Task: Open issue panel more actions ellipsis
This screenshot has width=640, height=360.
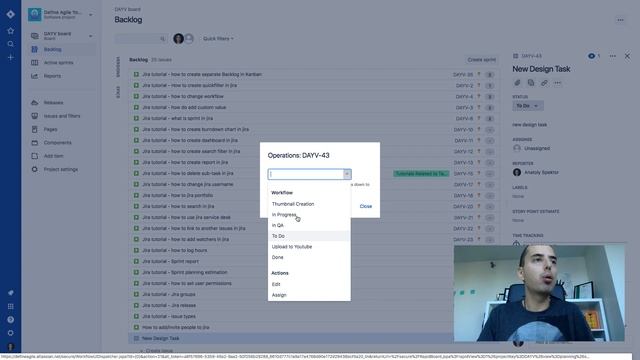Action: click(613, 56)
